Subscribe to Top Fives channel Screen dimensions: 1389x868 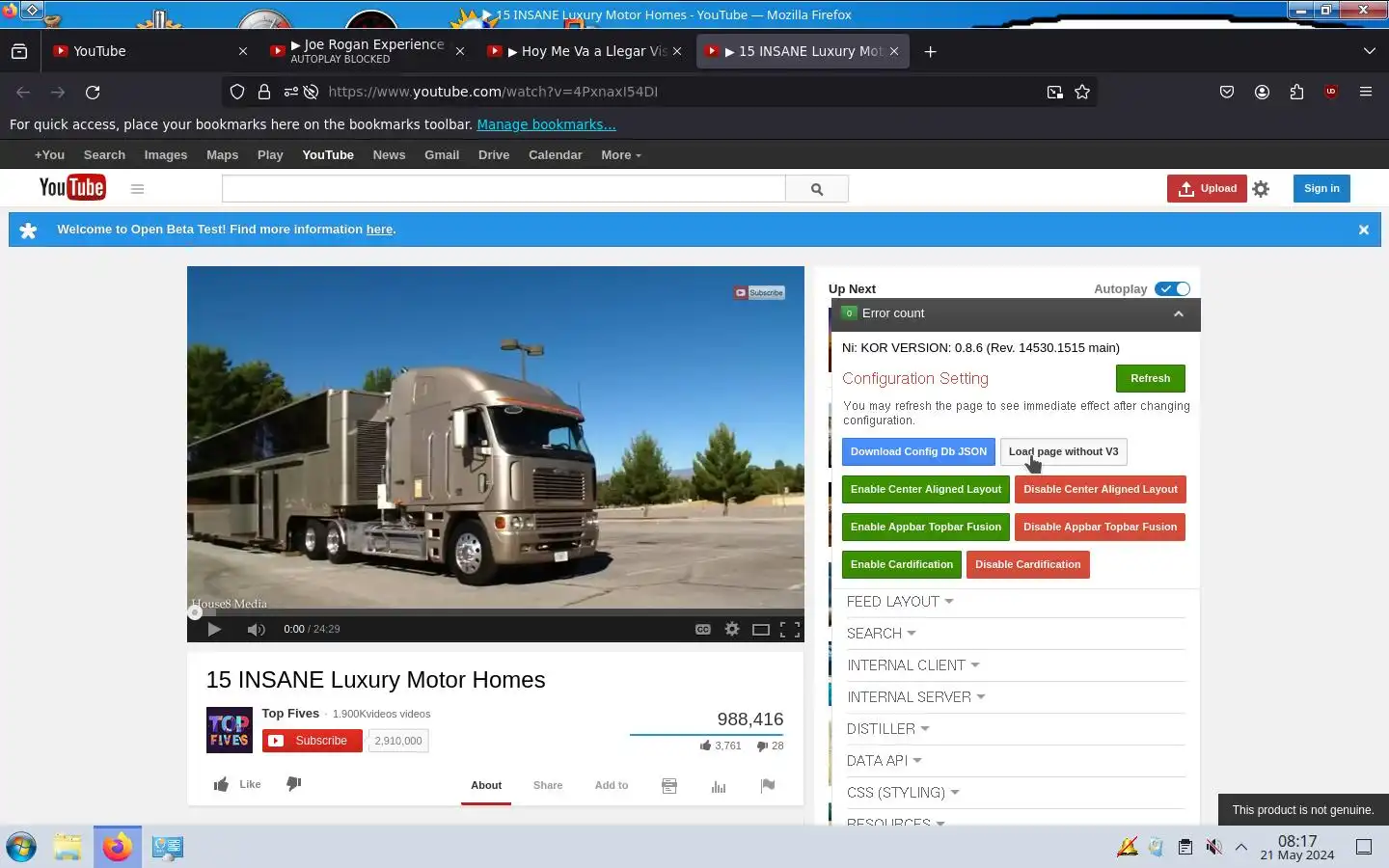point(313,741)
